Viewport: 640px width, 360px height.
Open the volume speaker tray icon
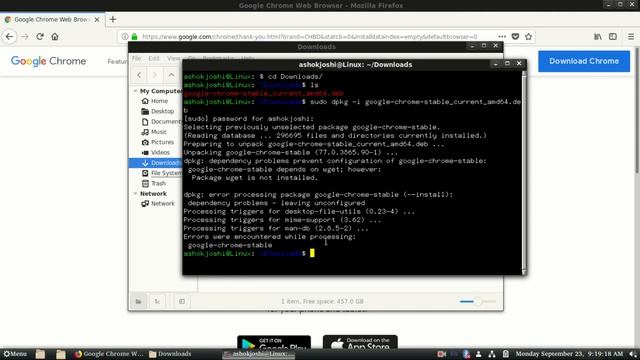point(633,354)
